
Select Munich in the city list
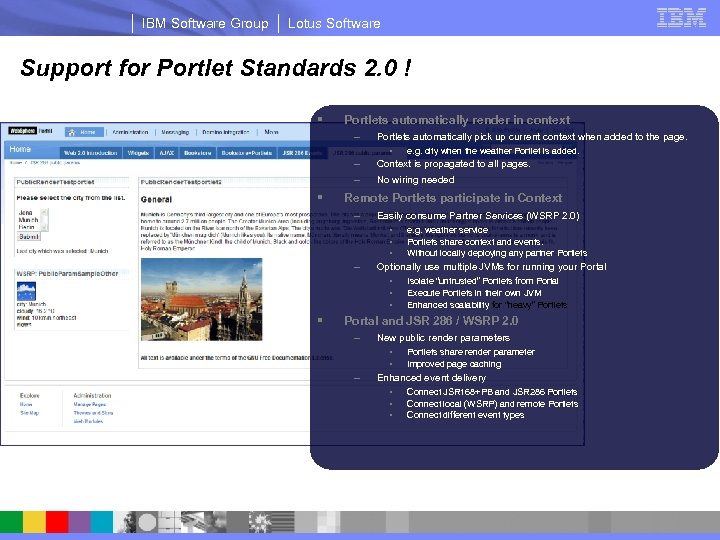pos(28,220)
